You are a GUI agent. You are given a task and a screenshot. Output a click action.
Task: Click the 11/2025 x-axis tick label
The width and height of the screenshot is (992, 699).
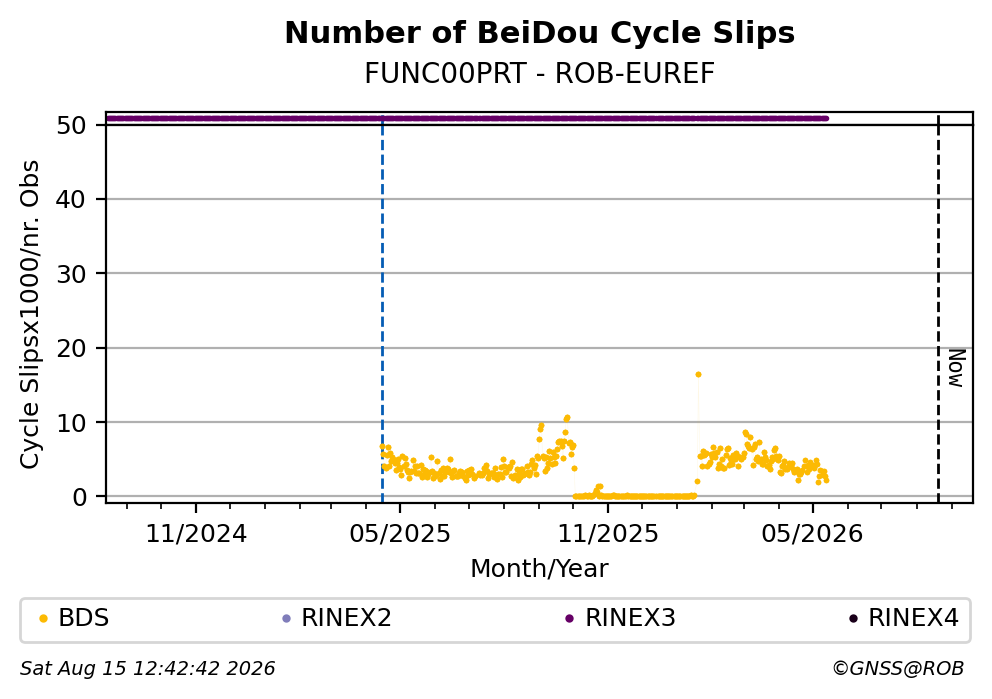click(x=607, y=535)
